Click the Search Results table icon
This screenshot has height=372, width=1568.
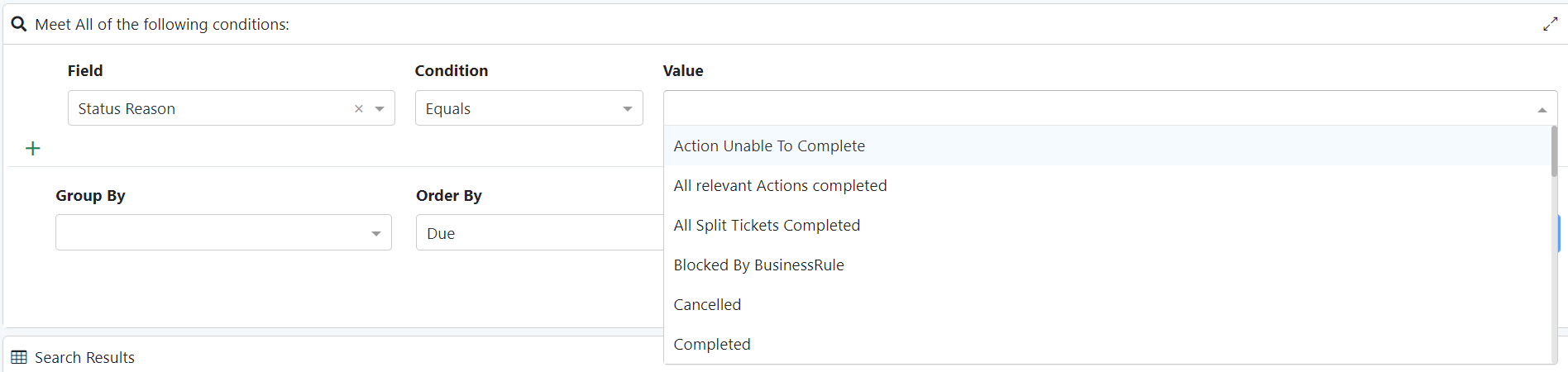point(19,357)
